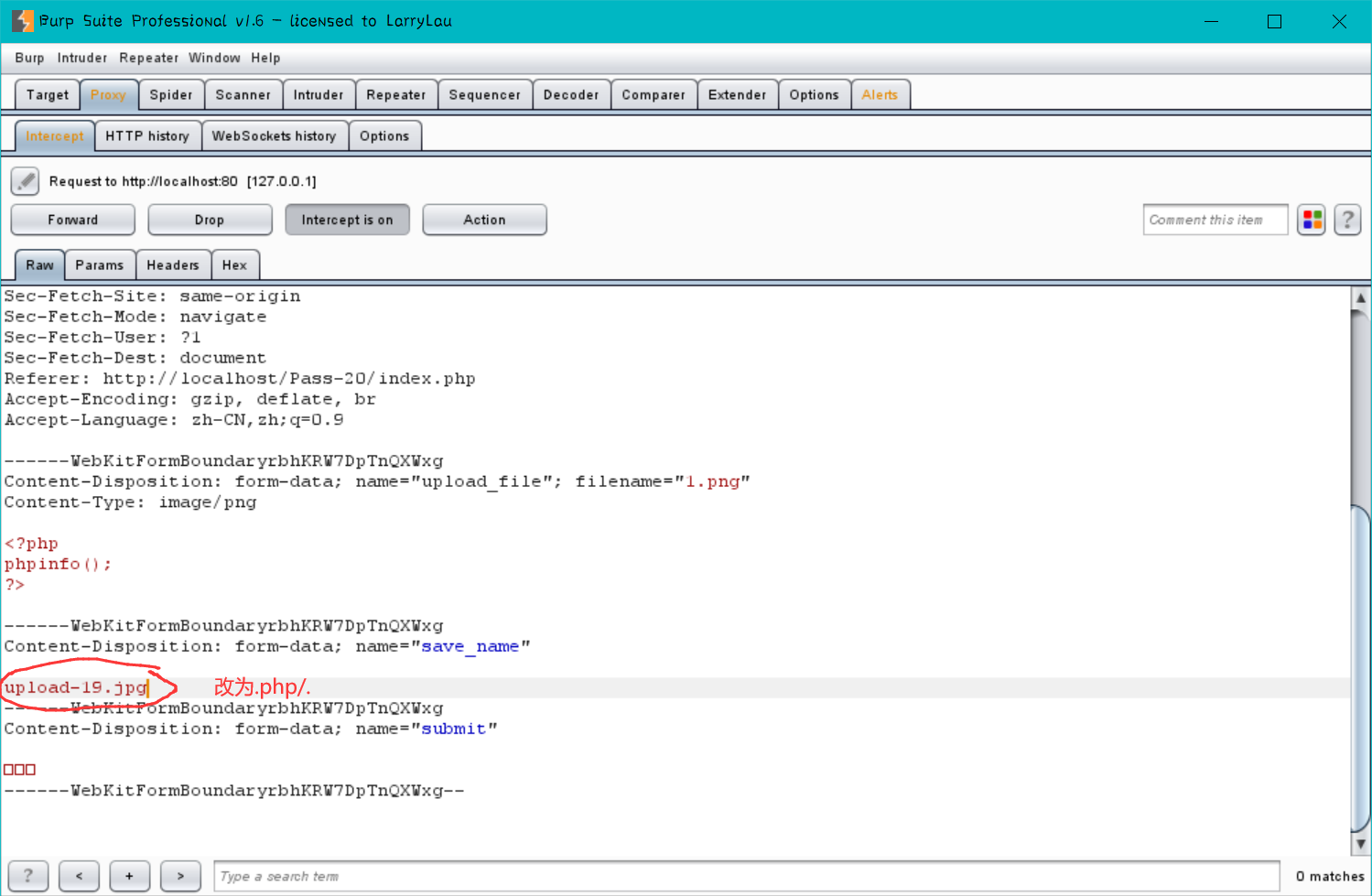Click the vertical scrollbar thumb
The image size is (1372, 896).
pyautogui.click(x=1361, y=668)
